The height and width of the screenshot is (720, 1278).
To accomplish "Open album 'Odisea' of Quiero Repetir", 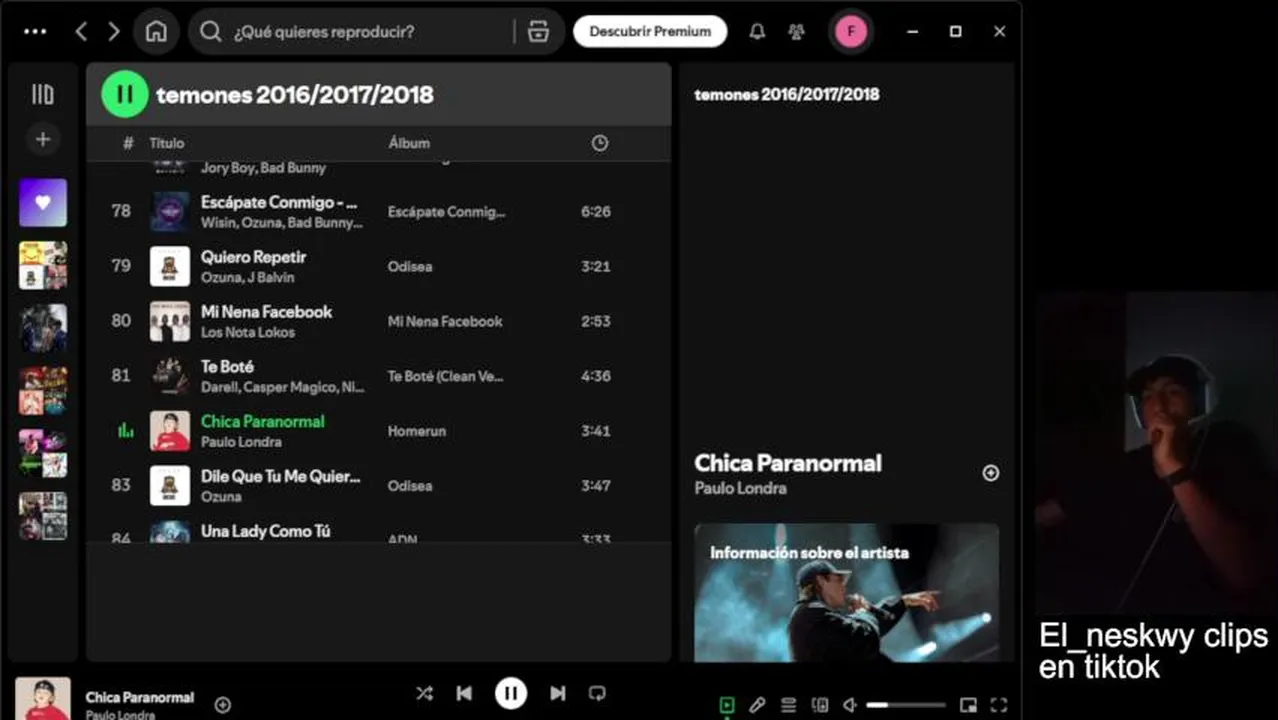I will pyautogui.click(x=410, y=266).
